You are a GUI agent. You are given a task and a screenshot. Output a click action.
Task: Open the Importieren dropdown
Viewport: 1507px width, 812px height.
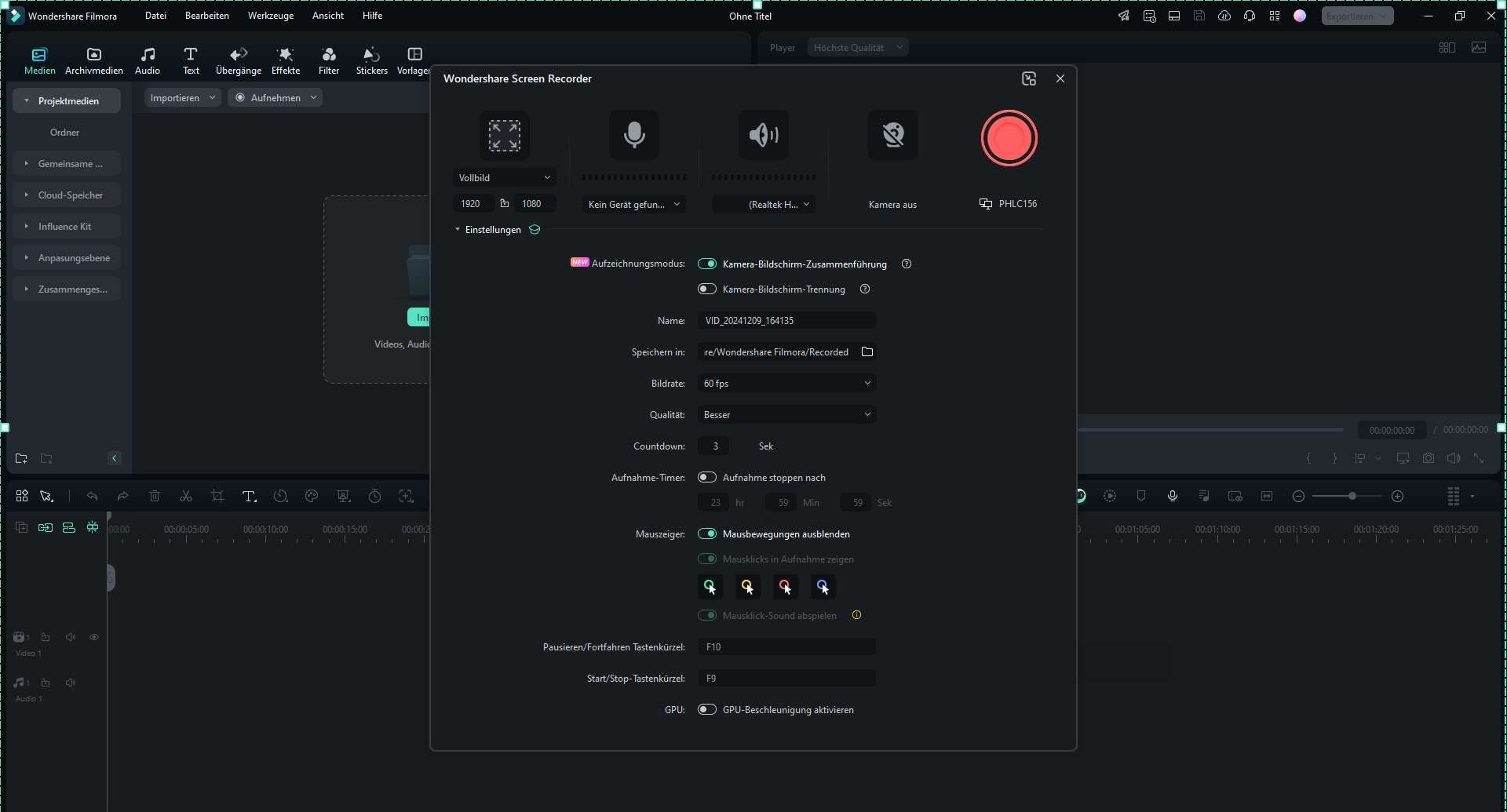(183, 98)
